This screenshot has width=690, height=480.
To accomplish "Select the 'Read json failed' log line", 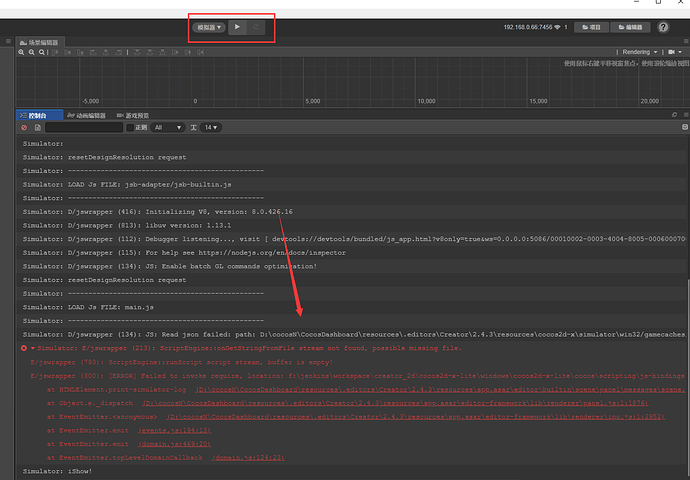I will click(352, 334).
